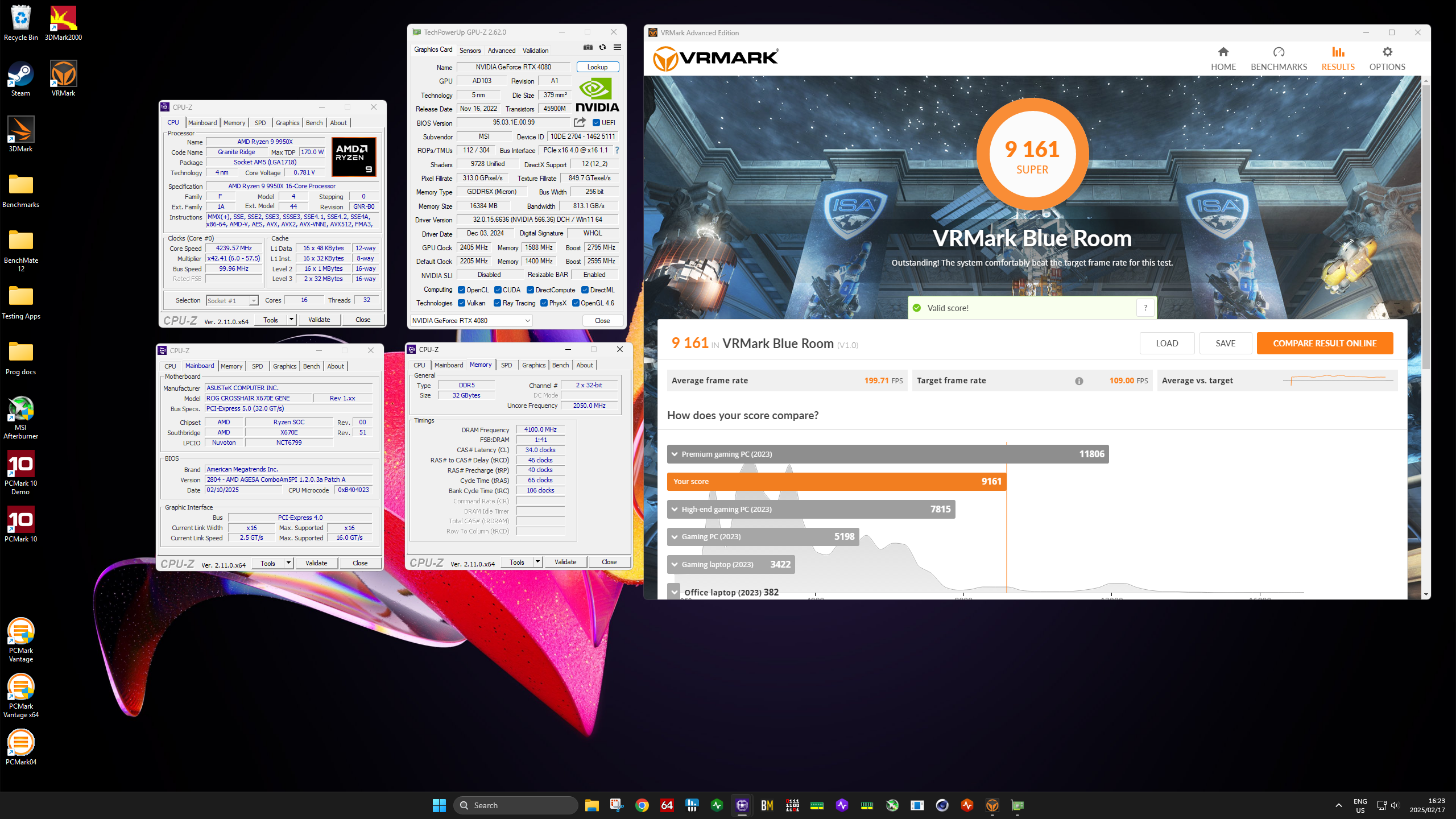Viewport: 1456px width, 819px height.
Task: Open Bench tab in CPU-Z mainboard window
Action: point(311,366)
